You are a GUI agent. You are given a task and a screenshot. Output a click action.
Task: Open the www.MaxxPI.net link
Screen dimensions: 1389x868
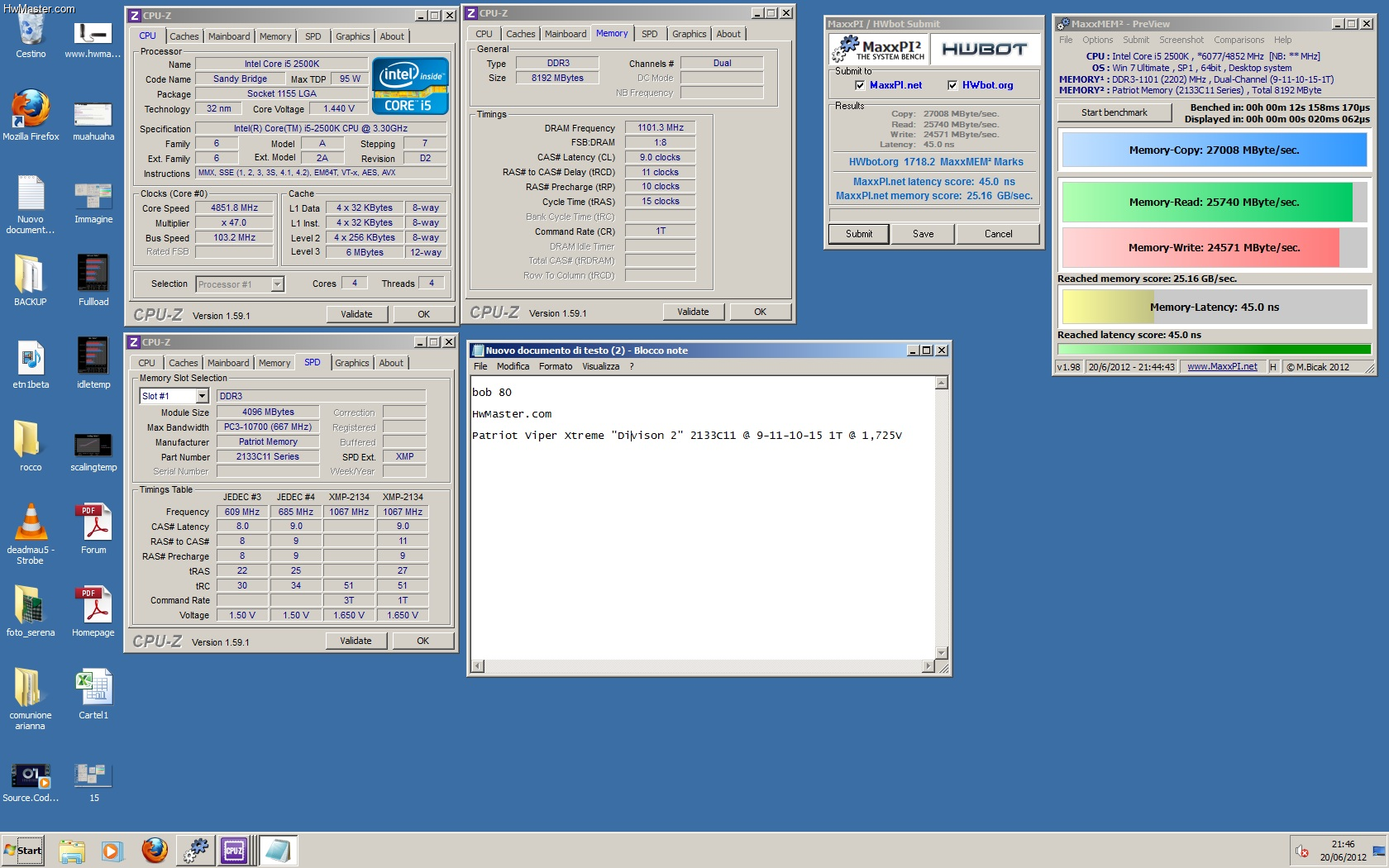coord(1222,367)
